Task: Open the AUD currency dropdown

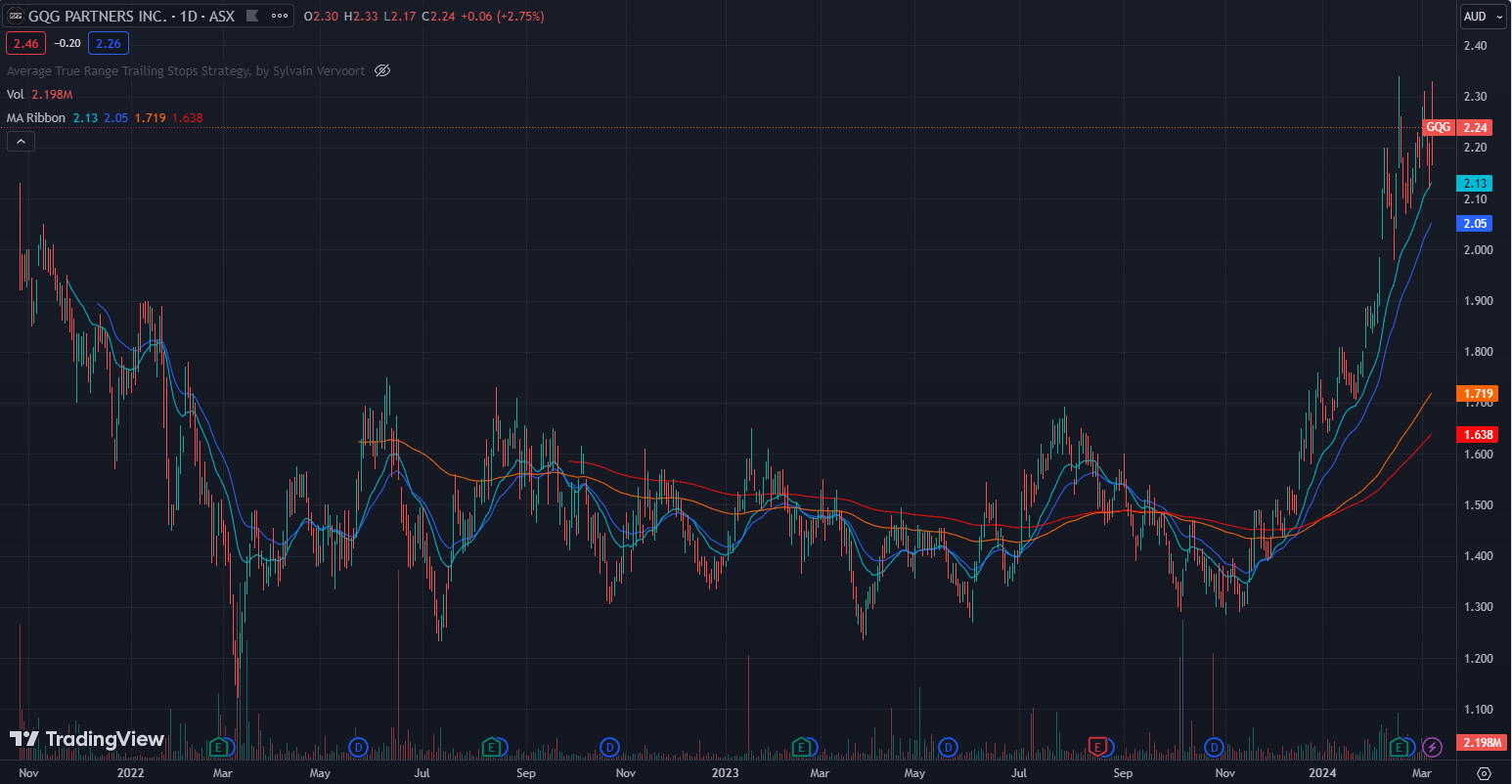Action: 1484,17
